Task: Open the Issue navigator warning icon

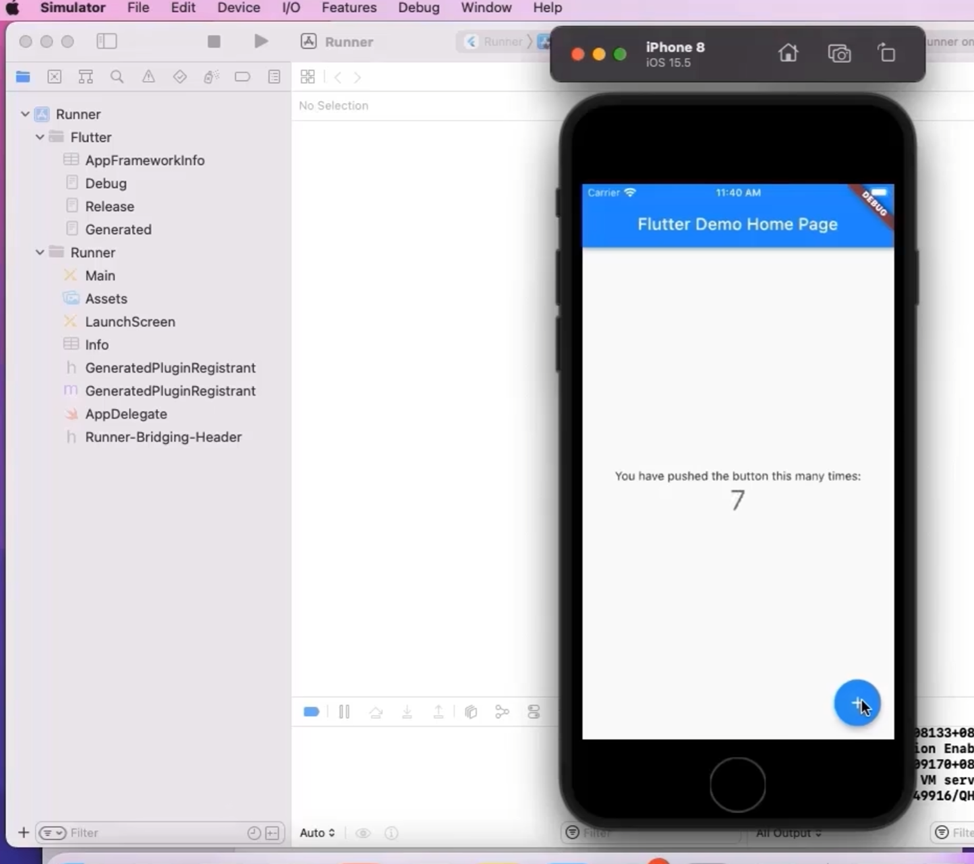Action: [148, 77]
